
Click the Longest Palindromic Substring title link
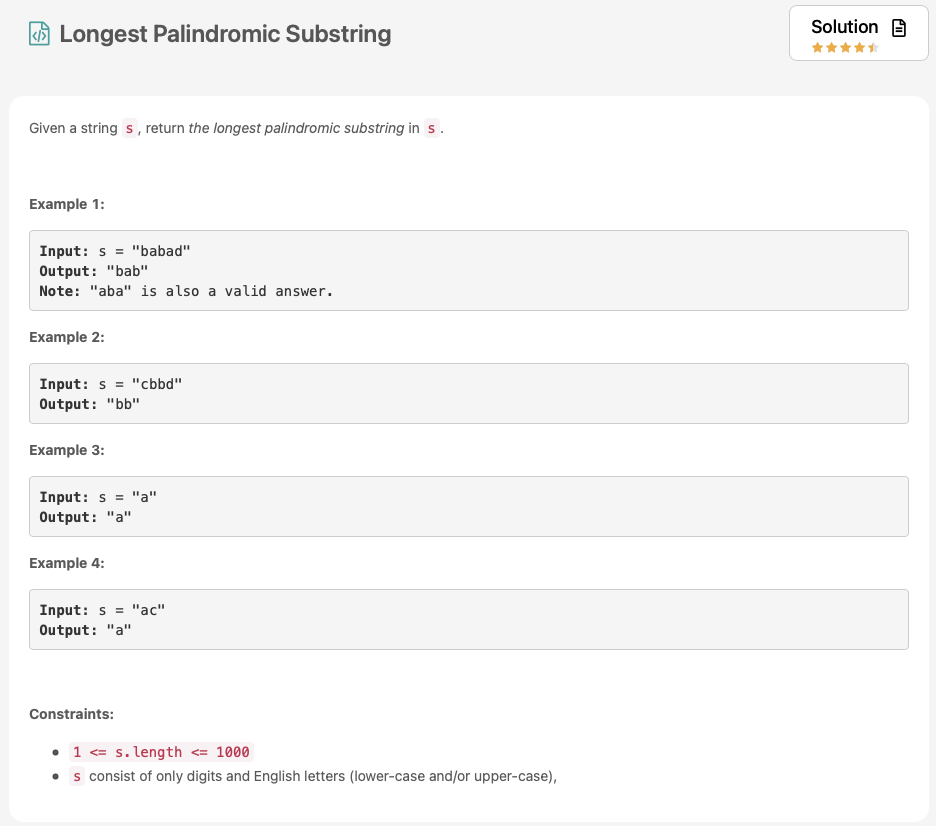tap(224, 34)
